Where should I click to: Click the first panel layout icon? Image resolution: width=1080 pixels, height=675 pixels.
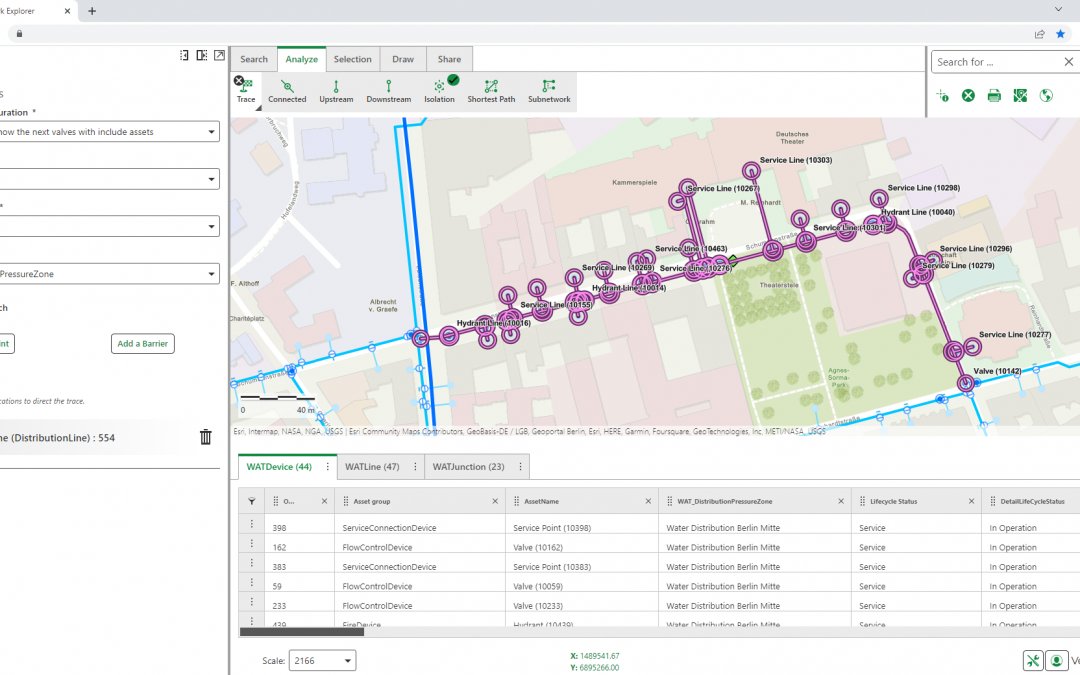coord(184,55)
